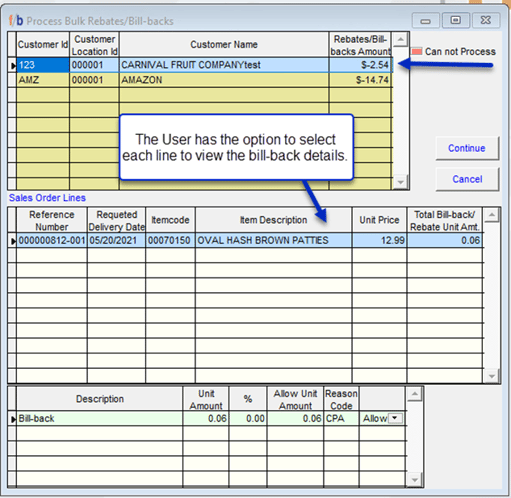The image size is (511, 498).
Task: Click the row selector arrow for customer 123
Action: 12,65
